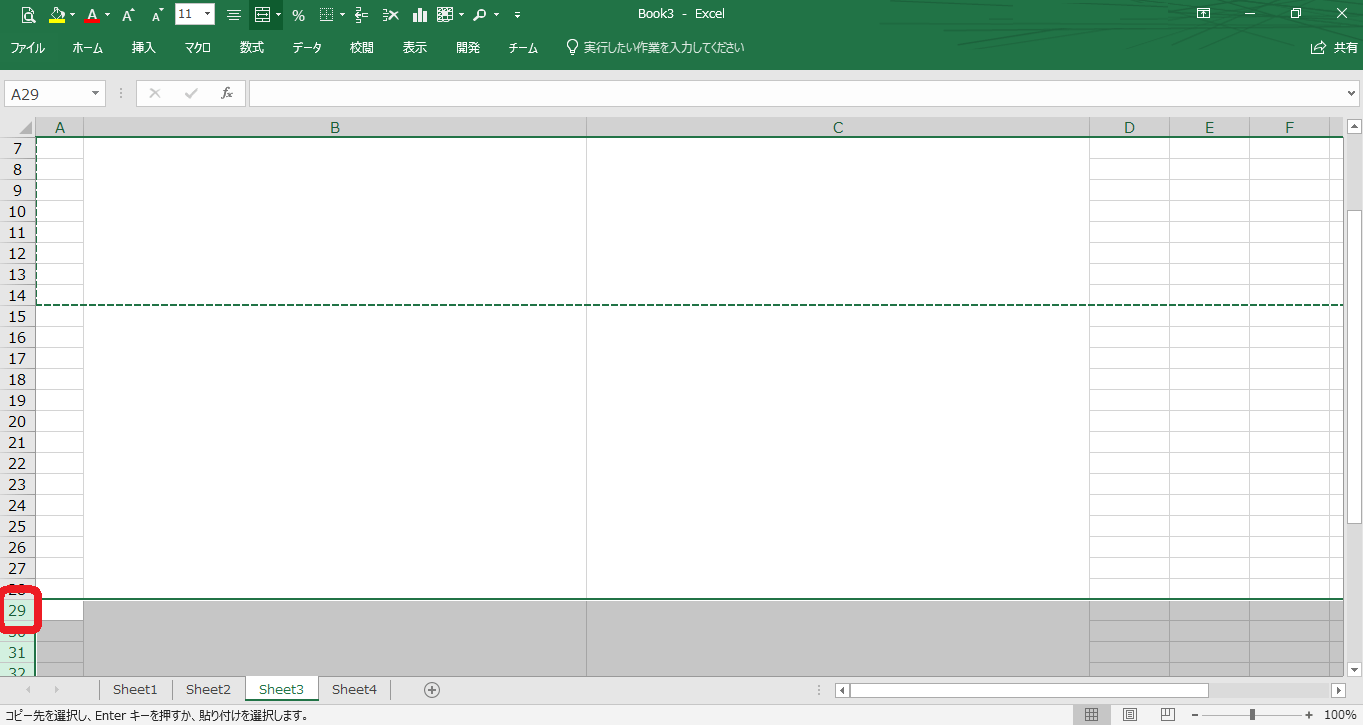Insert a column chart icon
Image resolution: width=1363 pixels, height=725 pixels.
point(420,15)
